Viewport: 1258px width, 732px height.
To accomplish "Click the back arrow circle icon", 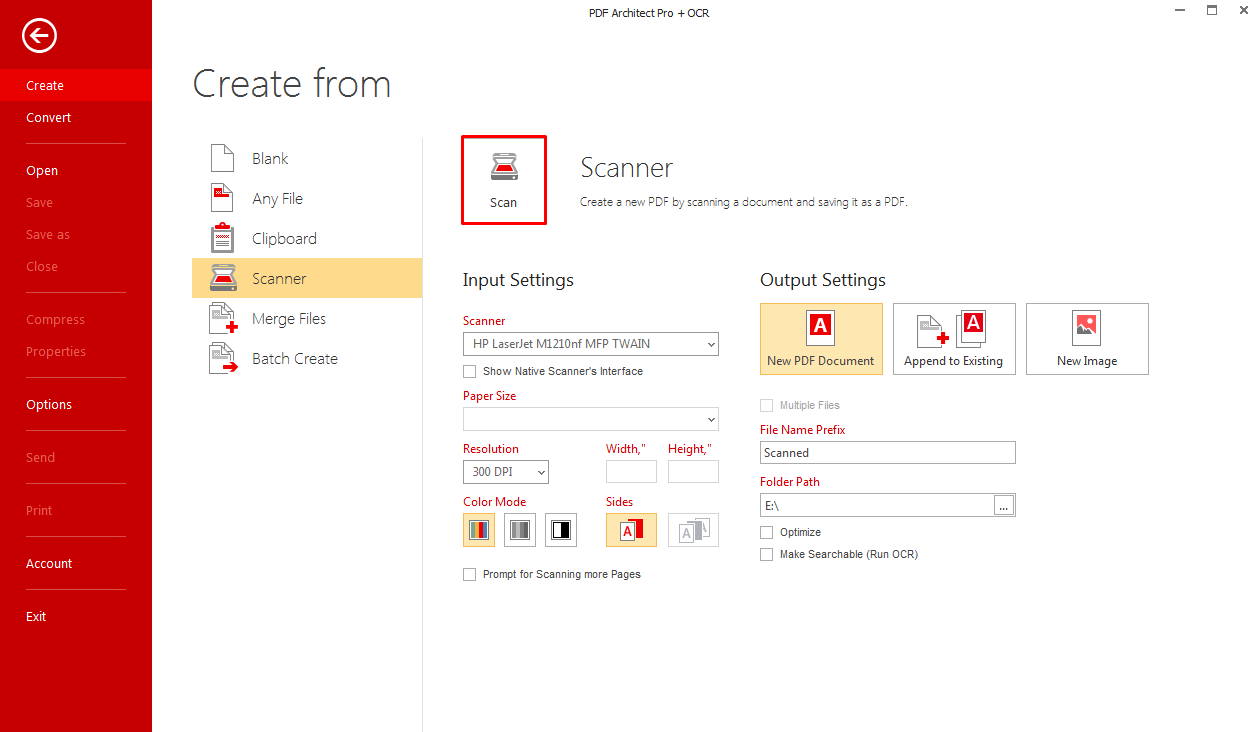I will (x=39, y=36).
